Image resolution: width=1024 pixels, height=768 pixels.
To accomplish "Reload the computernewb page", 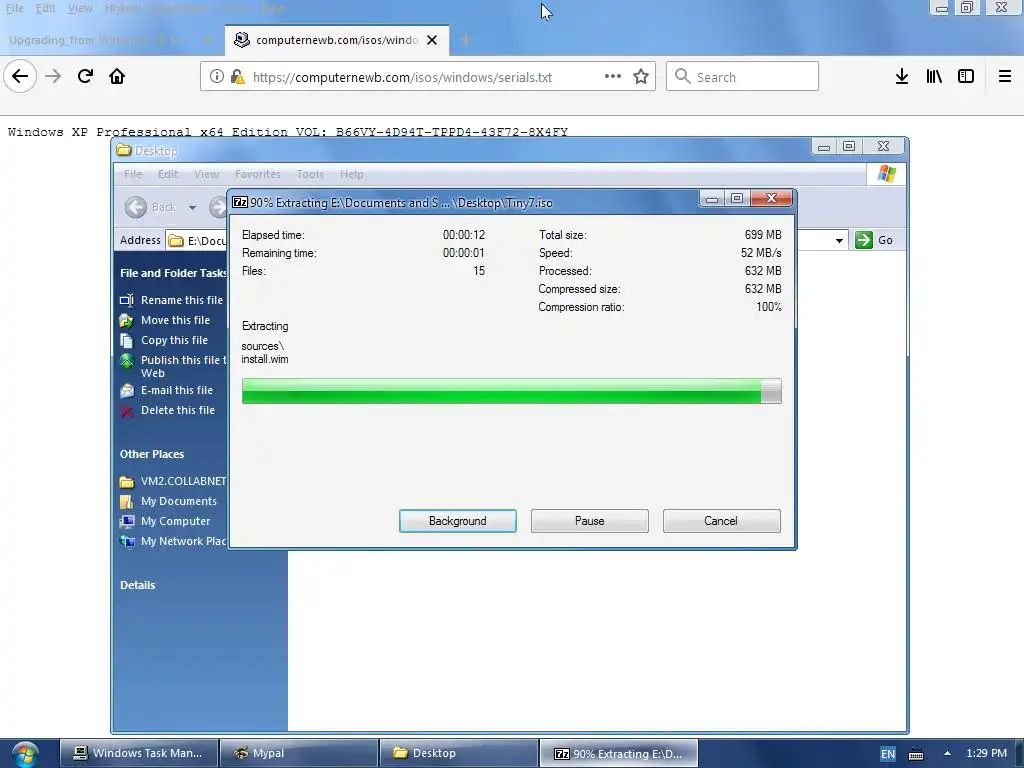I will pyautogui.click(x=85, y=76).
